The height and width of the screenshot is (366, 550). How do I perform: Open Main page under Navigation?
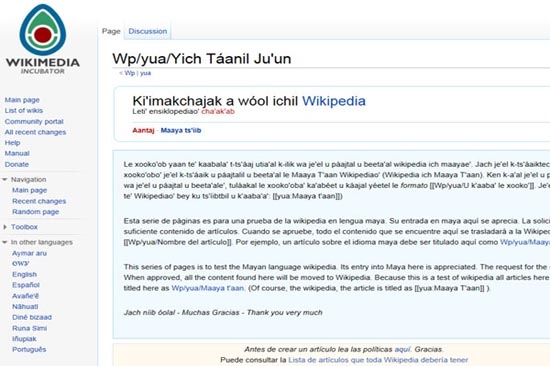[x=29, y=190]
